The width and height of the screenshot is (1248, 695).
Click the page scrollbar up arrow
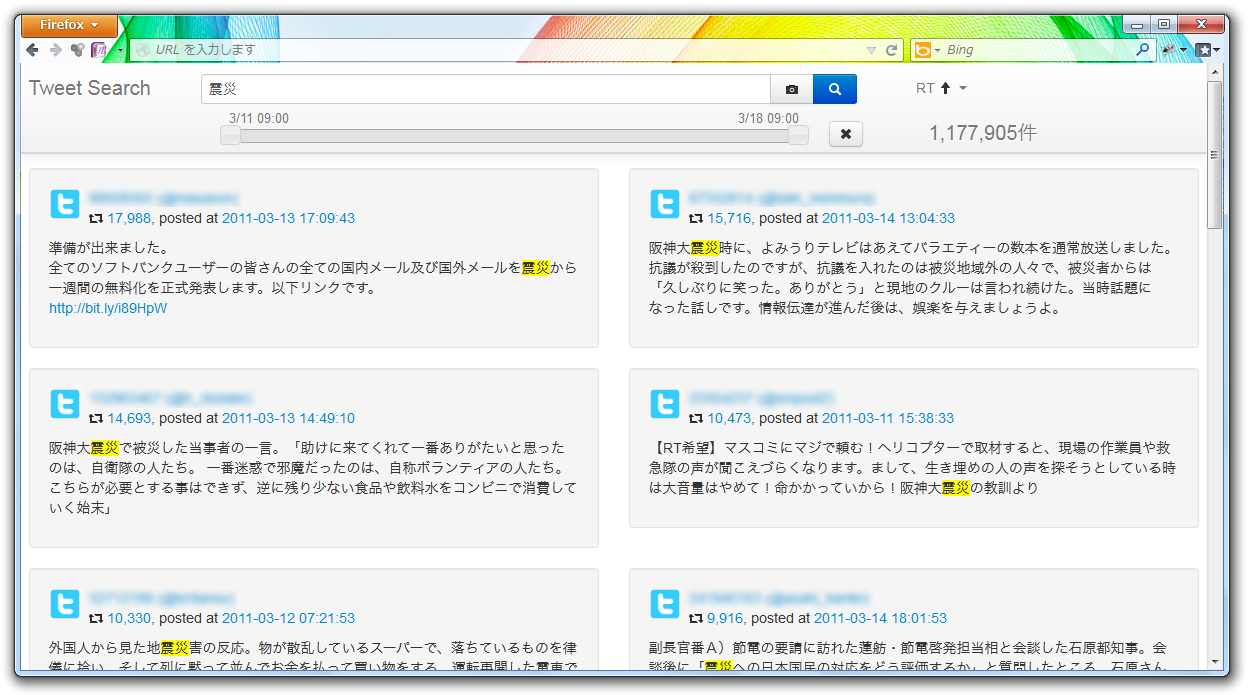tap(1215, 72)
